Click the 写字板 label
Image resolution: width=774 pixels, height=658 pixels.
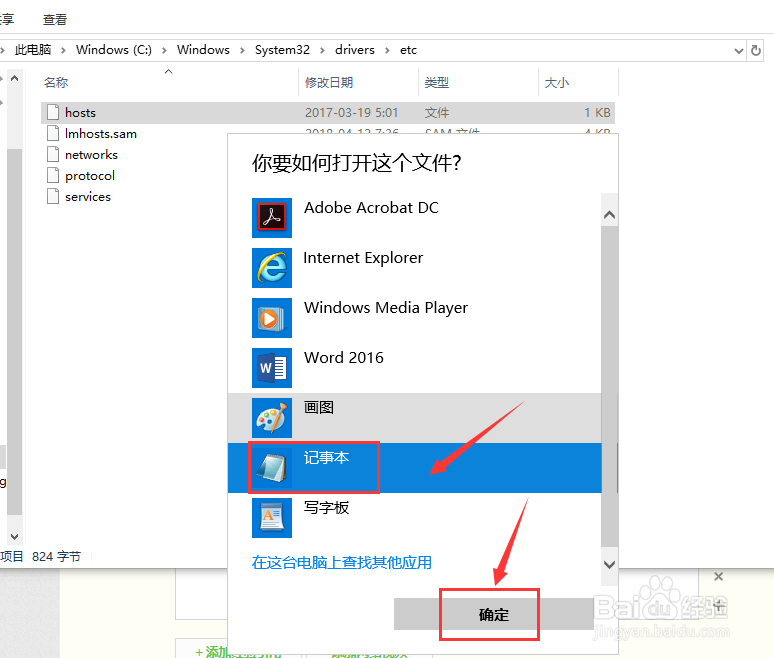[326, 507]
